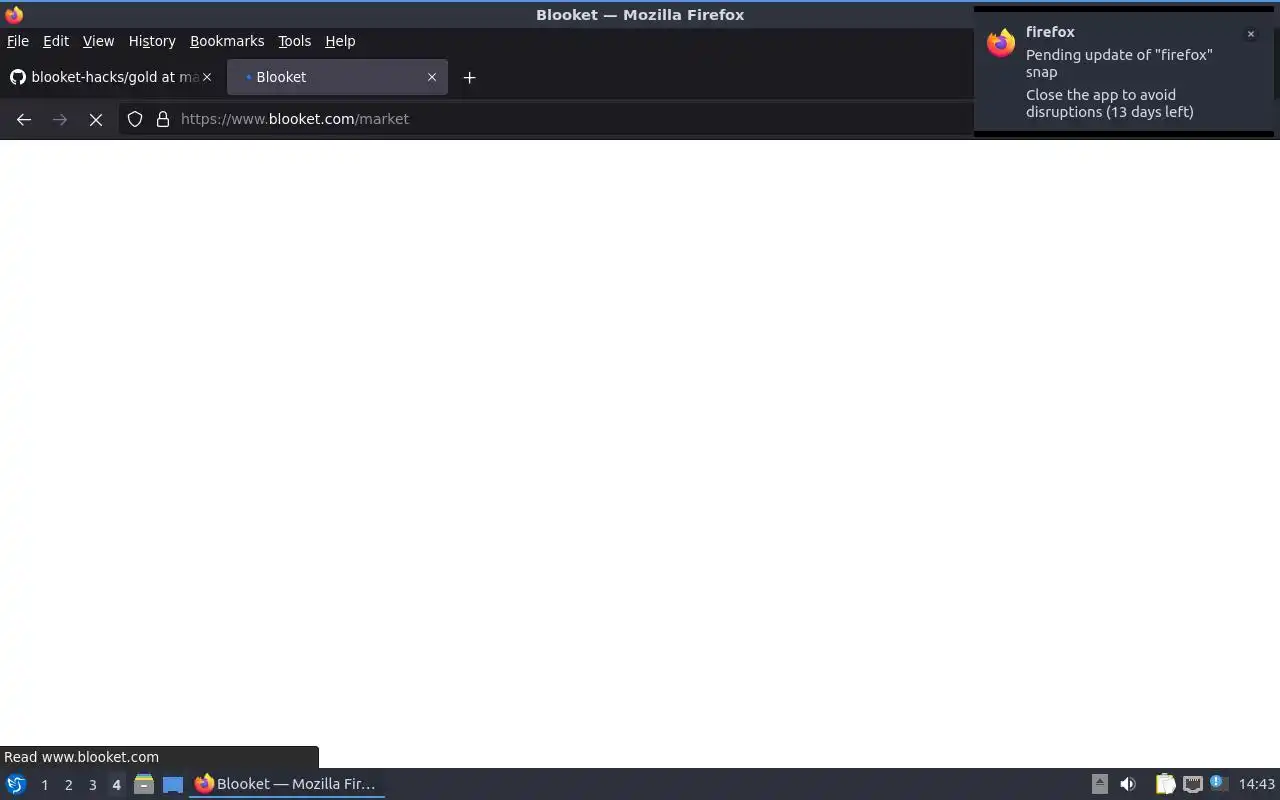Screen dimensions: 1280x800
Task: Click the show desktop taskbar icon
Action: (173, 784)
